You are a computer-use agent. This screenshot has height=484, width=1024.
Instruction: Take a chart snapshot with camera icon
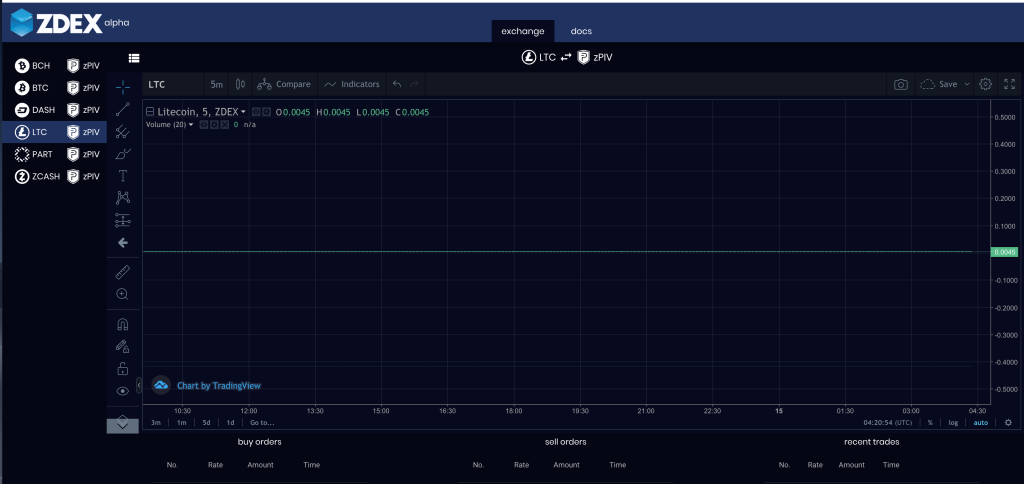click(x=901, y=84)
